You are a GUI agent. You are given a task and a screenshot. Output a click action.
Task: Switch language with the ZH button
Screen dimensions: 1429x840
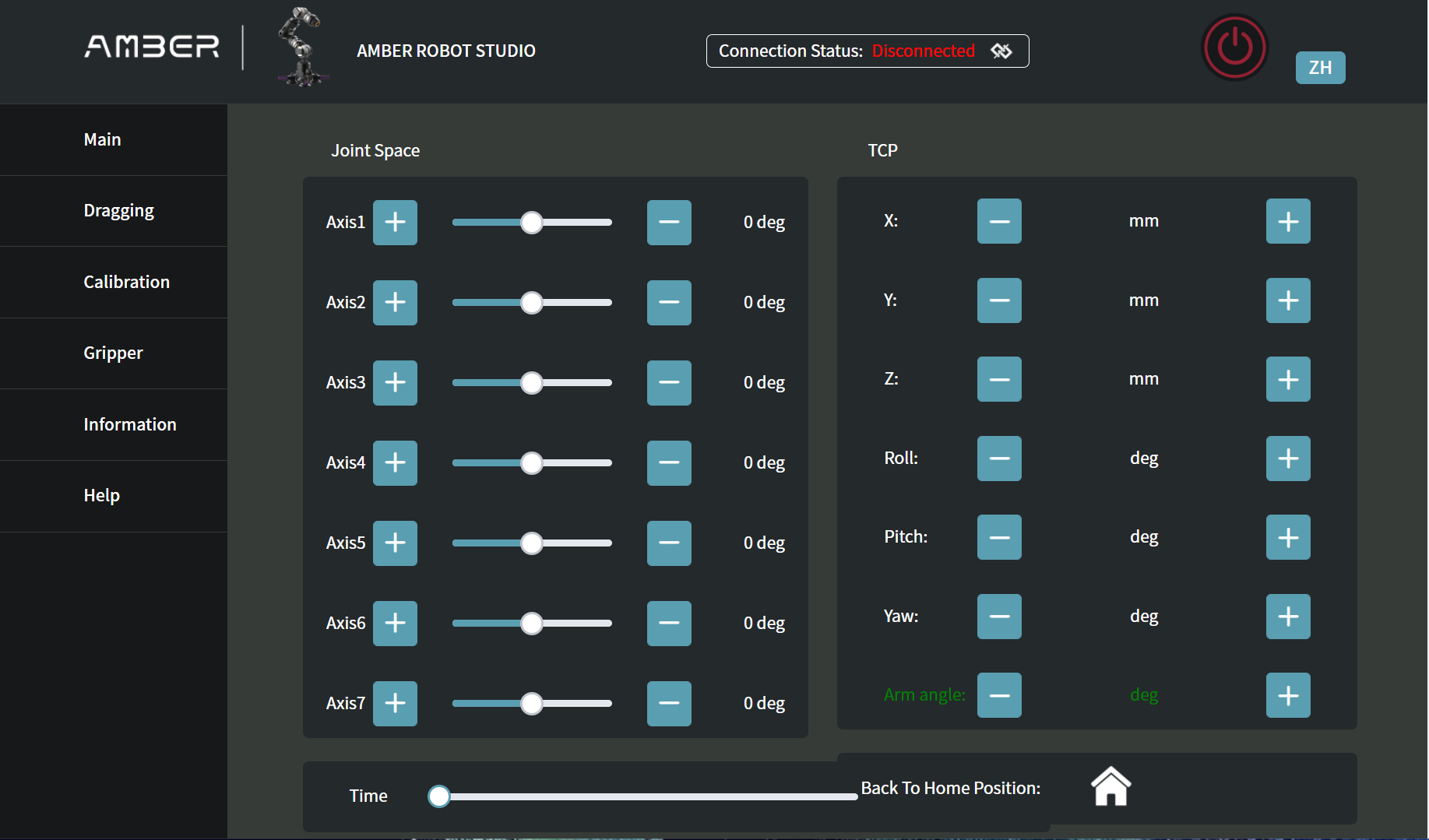(x=1320, y=68)
